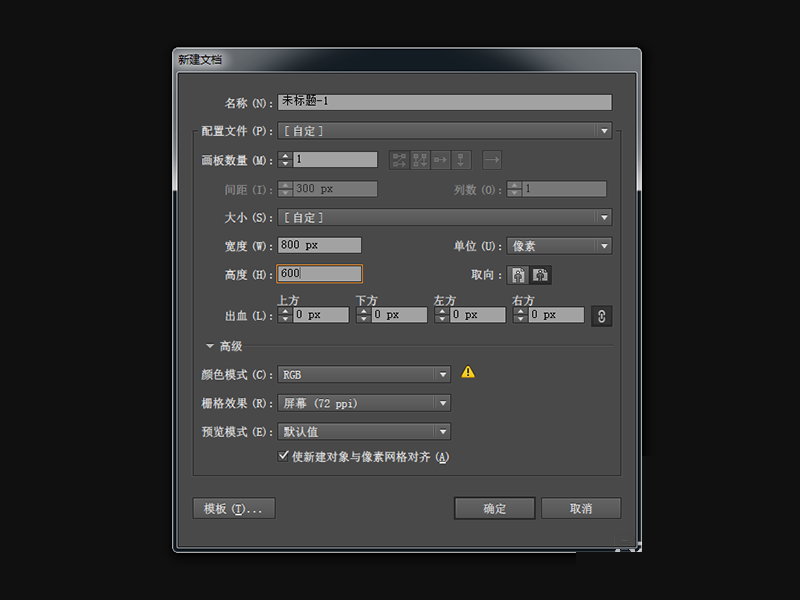Toggle the right-to-left layout arrow icon

tap(492, 160)
